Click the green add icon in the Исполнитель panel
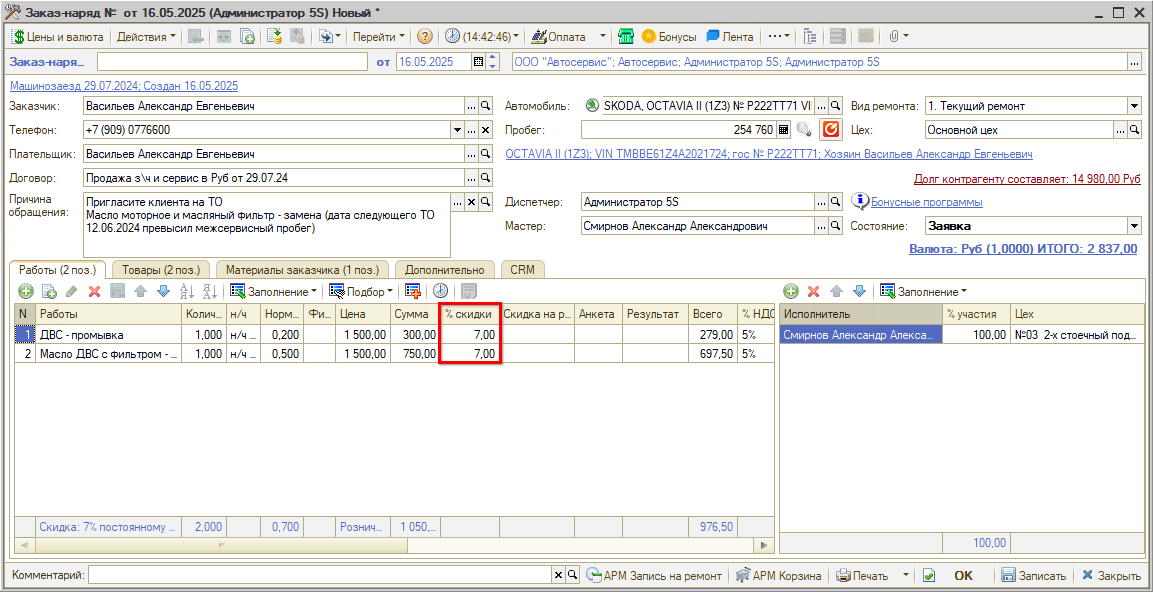Viewport: 1153px width, 592px height. (x=790, y=291)
